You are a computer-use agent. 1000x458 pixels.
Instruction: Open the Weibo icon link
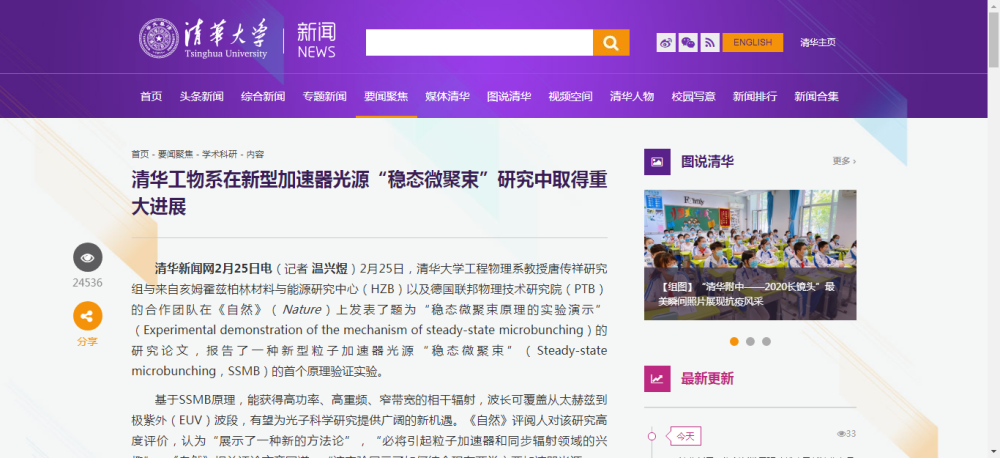click(x=666, y=43)
